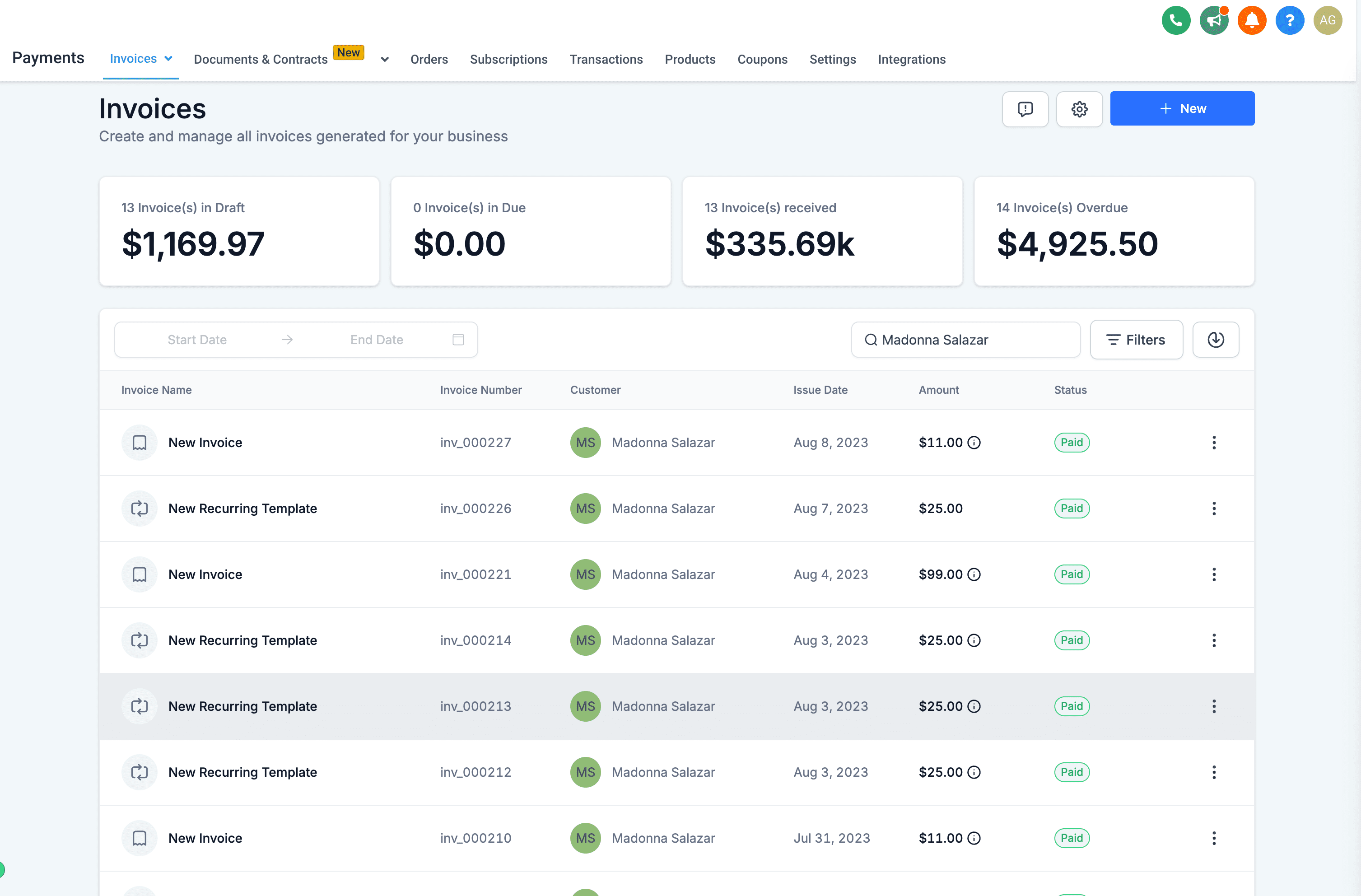Open actions menu for inv_000210
The height and width of the screenshot is (896, 1361).
(x=1214, y=838)
